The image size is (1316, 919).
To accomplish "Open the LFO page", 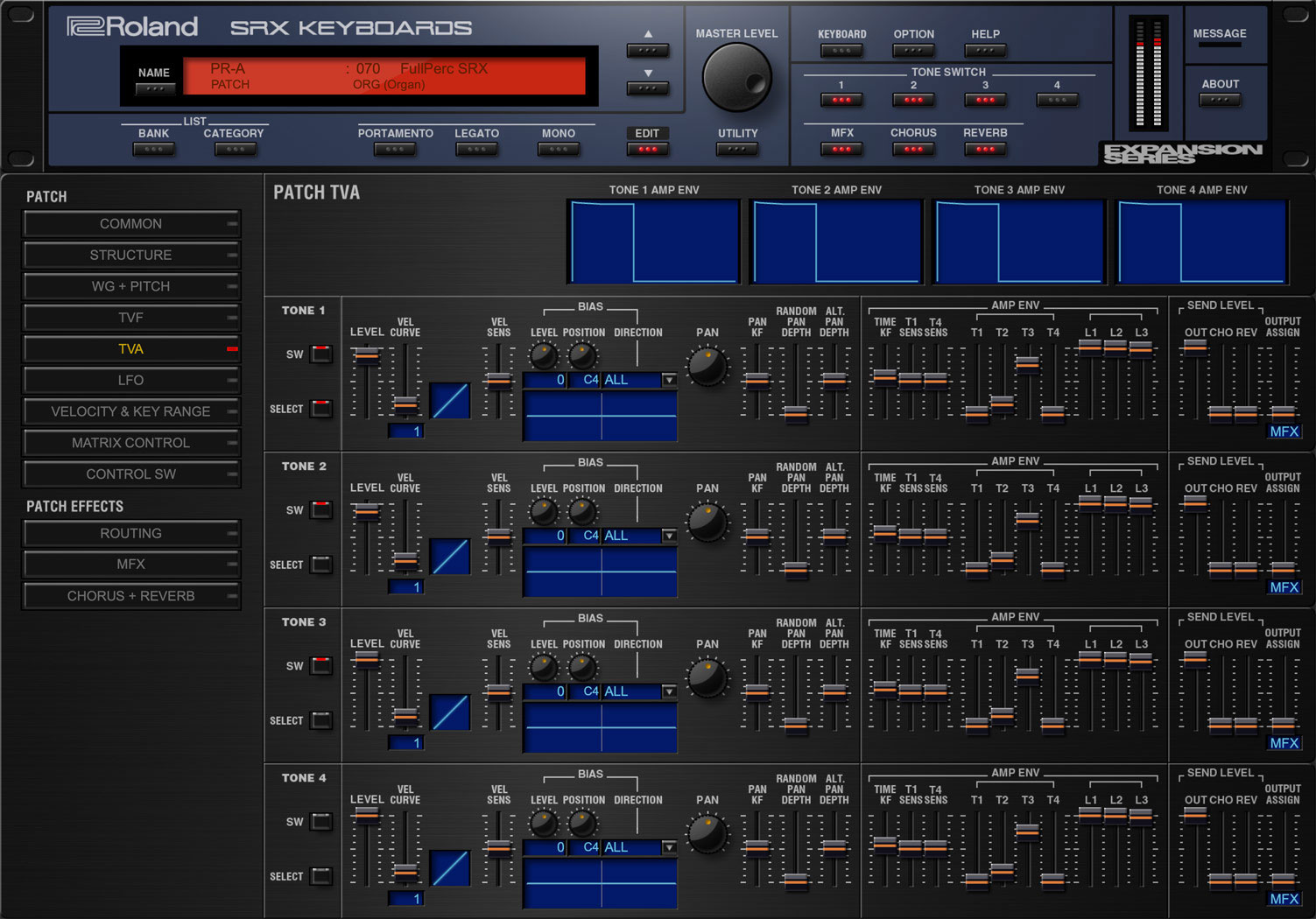I will pyautogui.click(x=131, y=380).
